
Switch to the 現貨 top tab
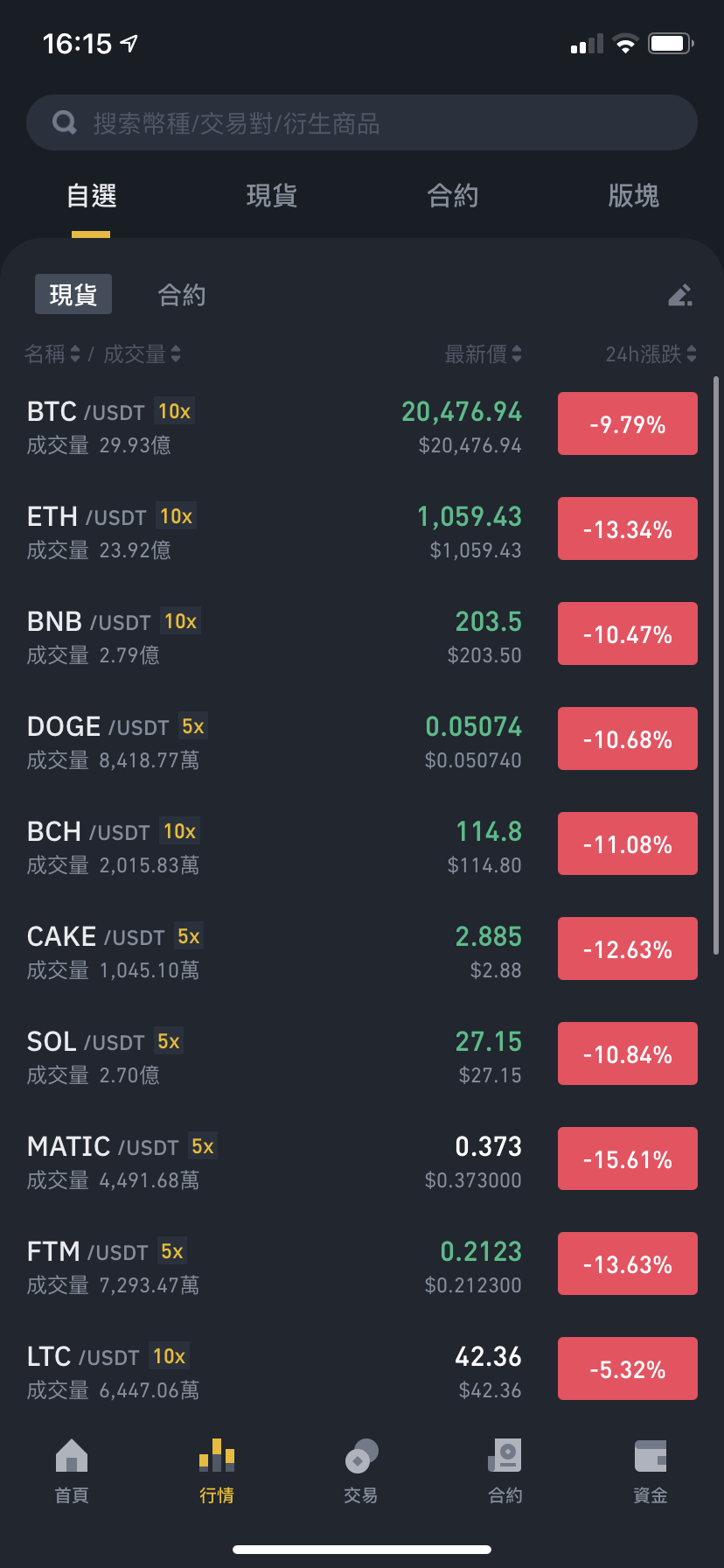coord(272,195)
